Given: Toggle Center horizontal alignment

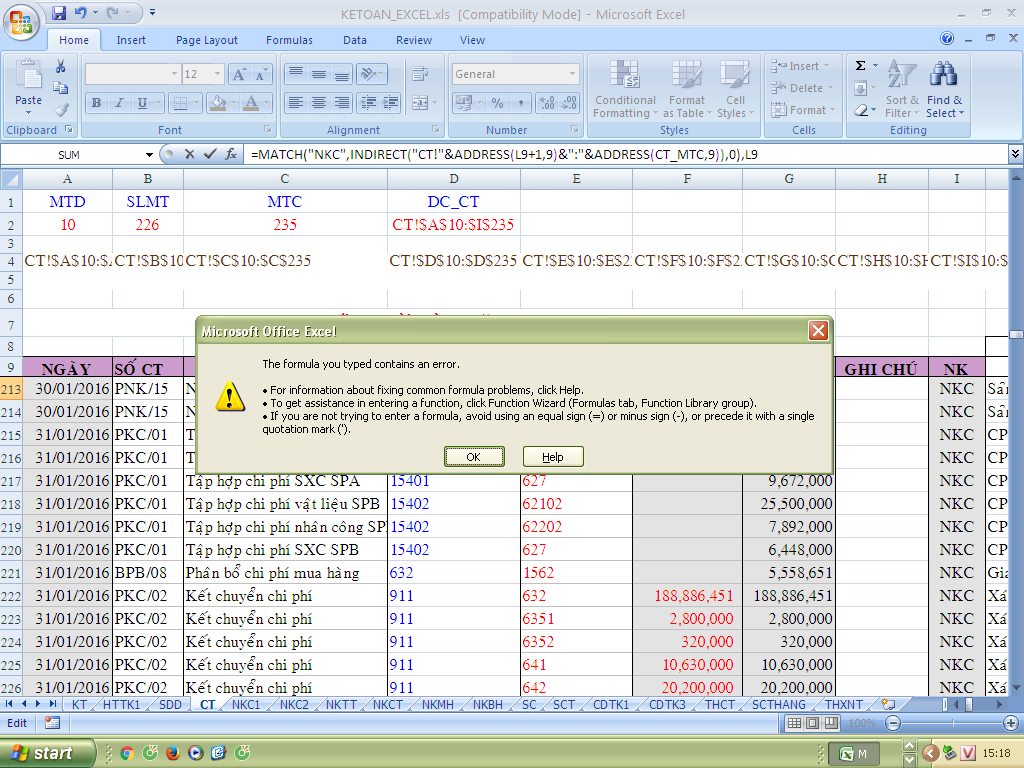Looking at the screenshot, I should 319,103.
